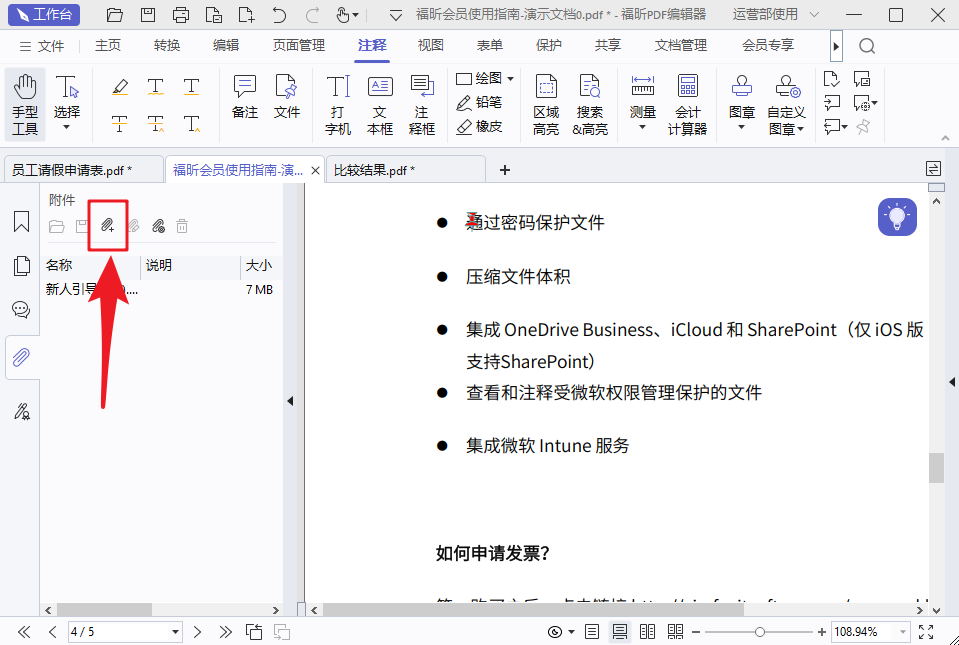Expand the Measure (测量) dropdown
The image size is (959, 645).
tap(643, 127)
